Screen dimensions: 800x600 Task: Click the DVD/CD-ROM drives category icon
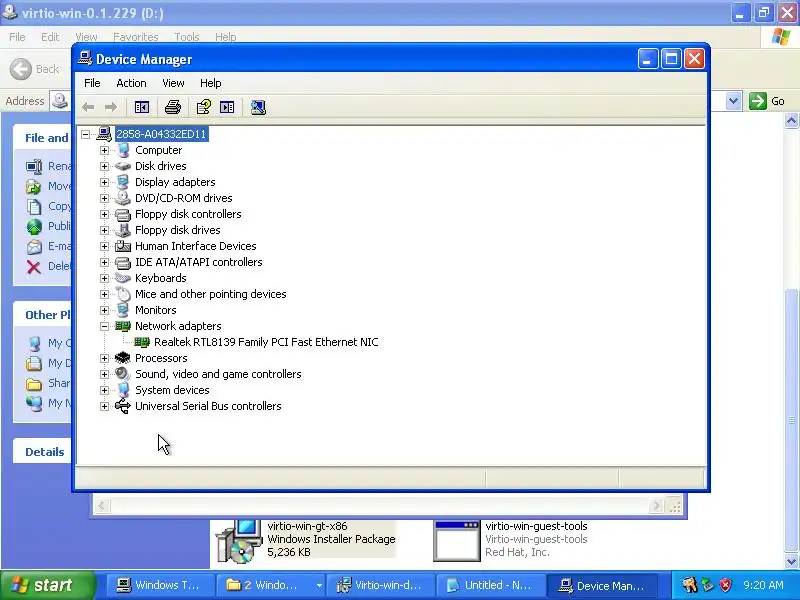point(123,198)
